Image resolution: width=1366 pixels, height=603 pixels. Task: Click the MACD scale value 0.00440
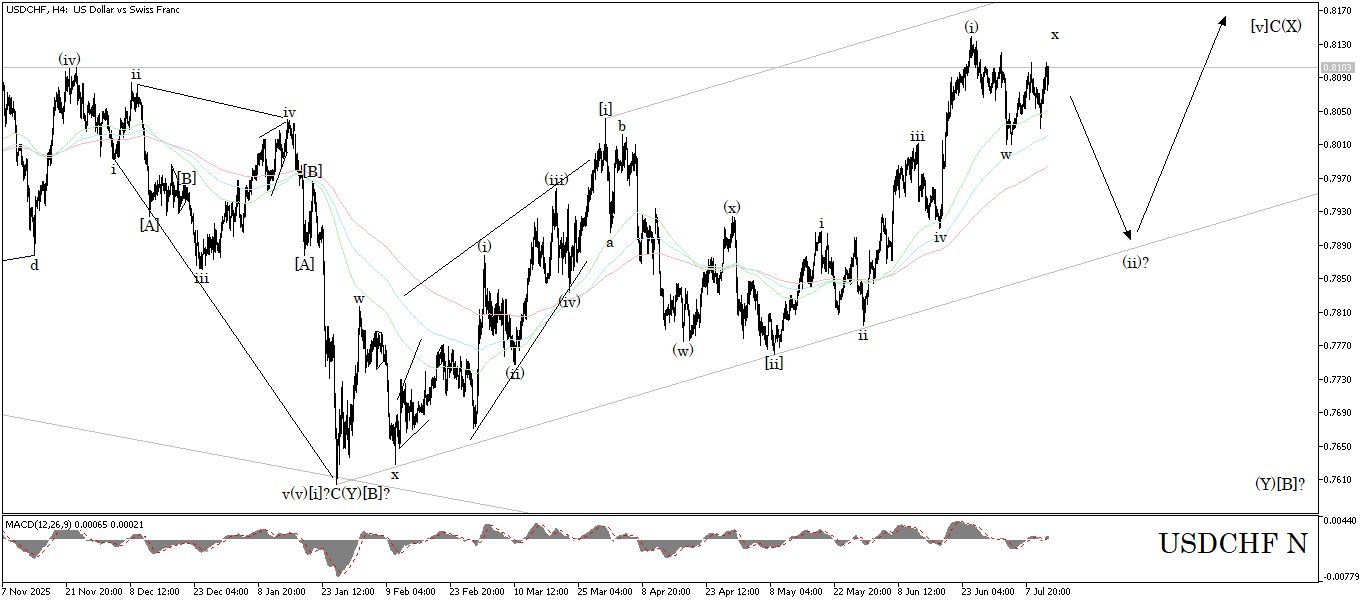coord(1340,521)
